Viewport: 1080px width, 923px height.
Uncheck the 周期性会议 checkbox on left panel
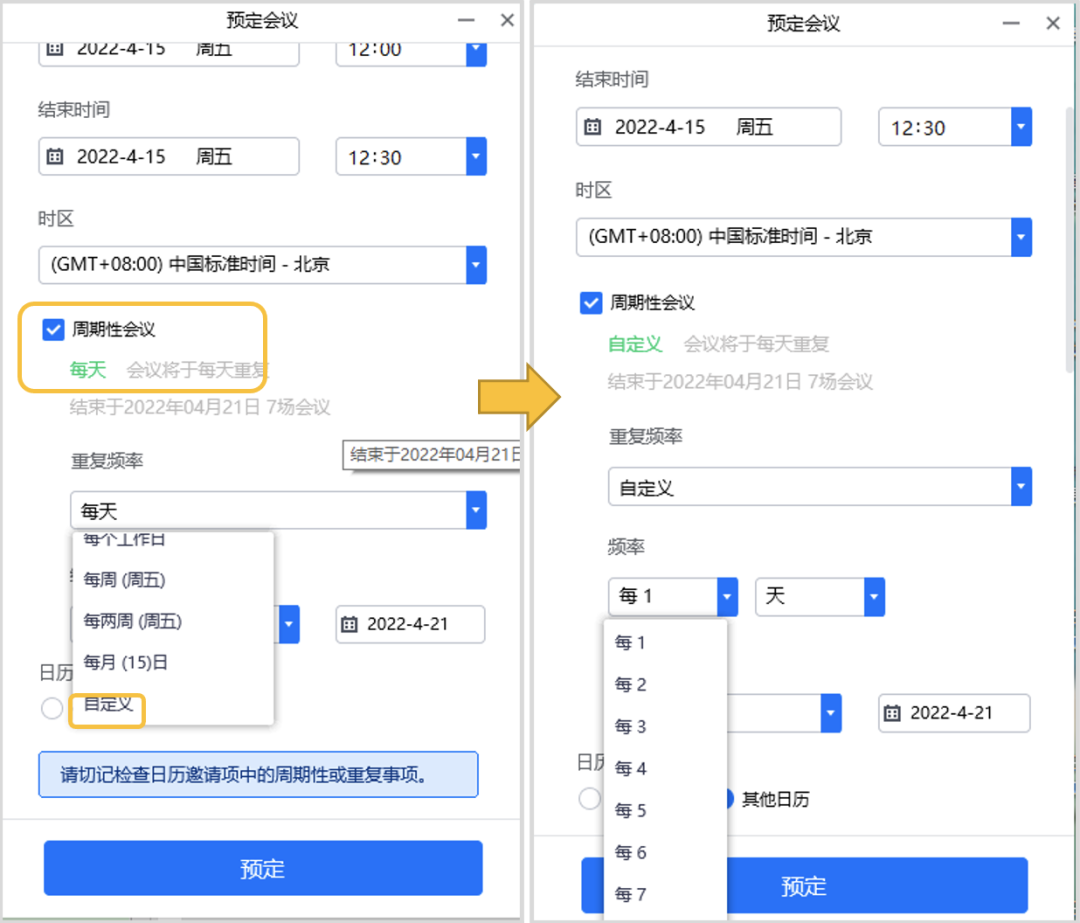tap(52, 326)
